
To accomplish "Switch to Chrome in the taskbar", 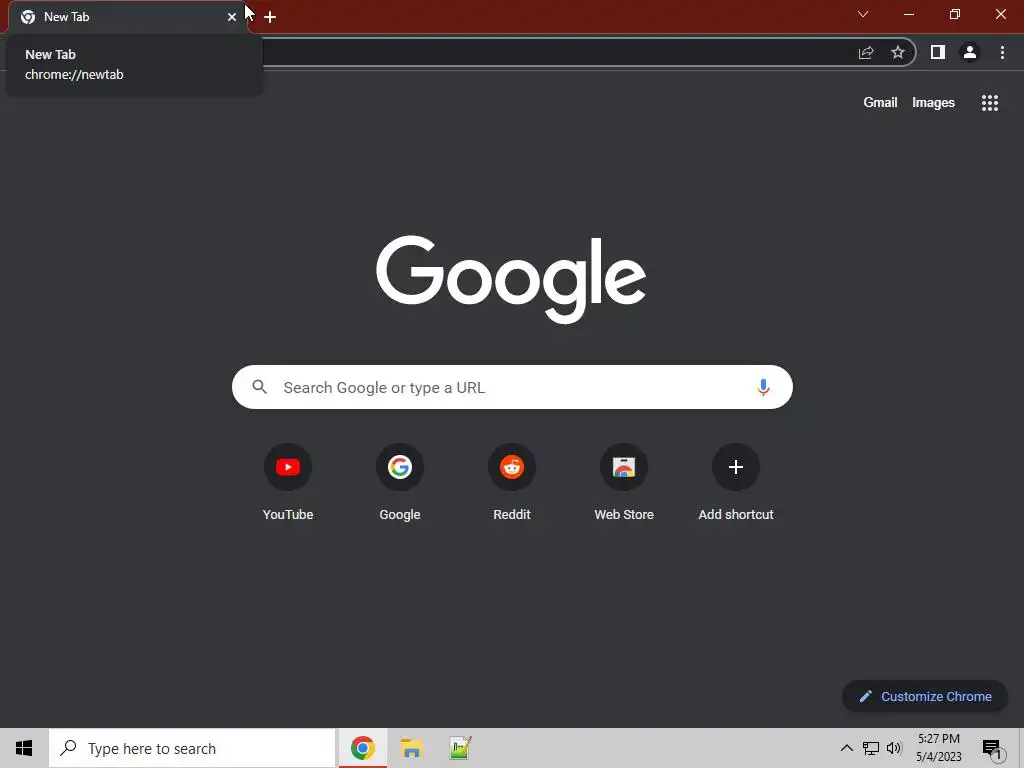I will [362, 748].
